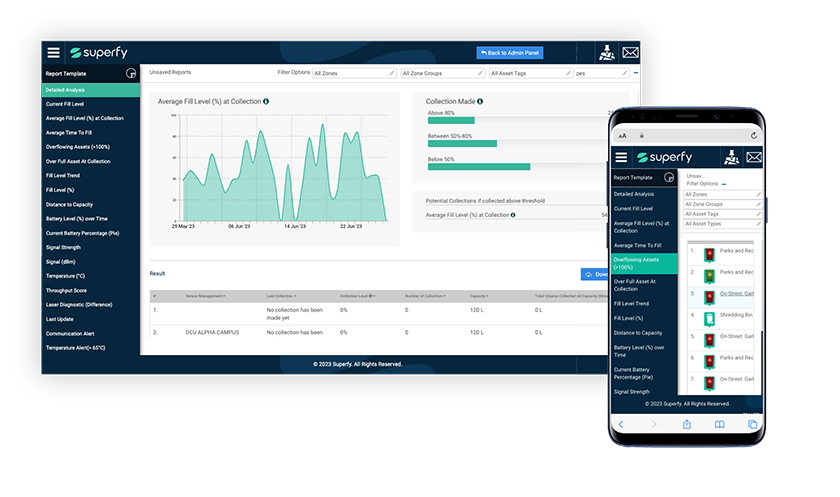Open mail envelope icon in desktop header
The width and height of the screenshot is (840, 497).
click(x=630, y=52)
